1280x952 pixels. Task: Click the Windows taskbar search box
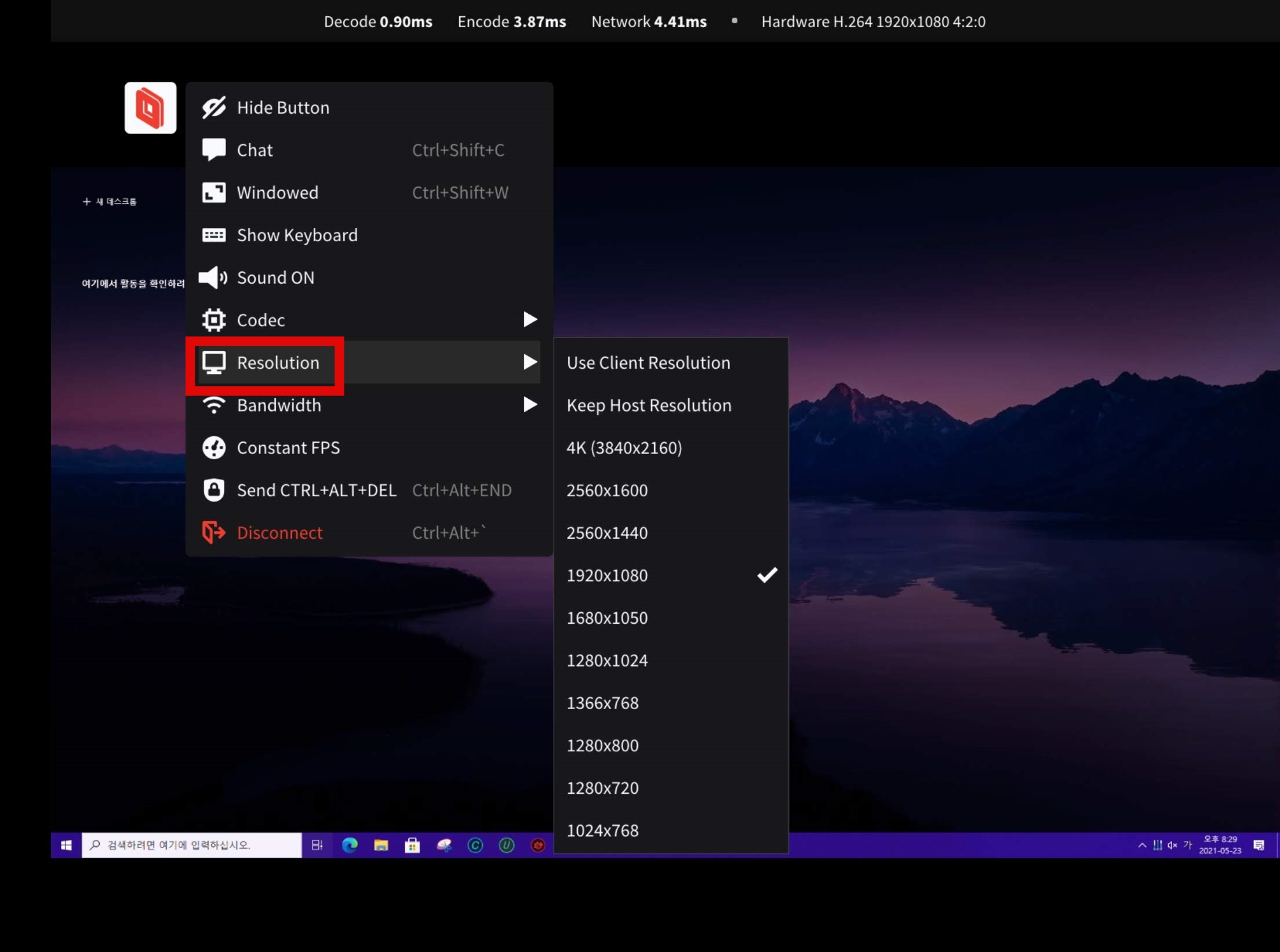tap(192, 845)
